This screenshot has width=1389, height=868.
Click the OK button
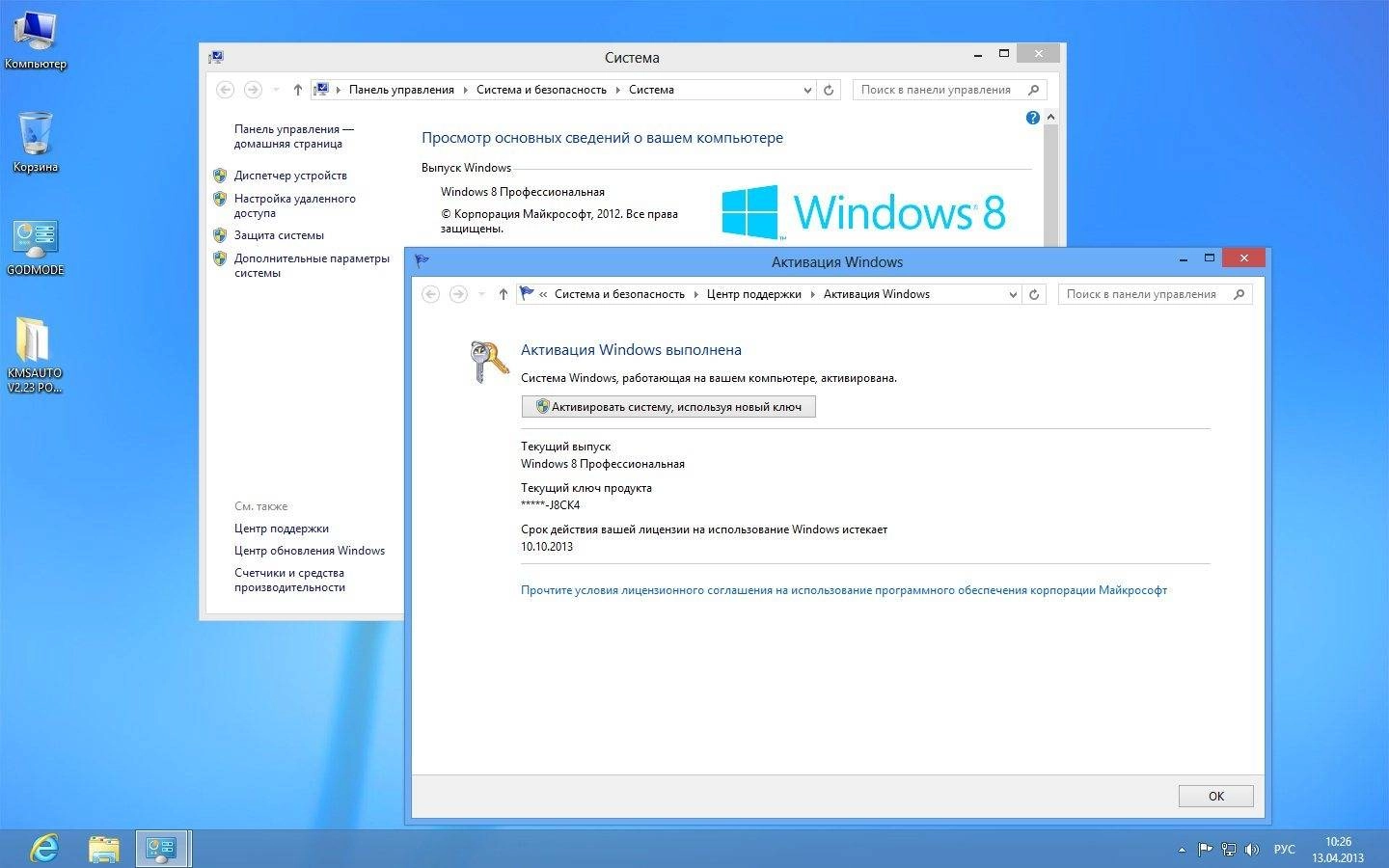tap(1215, 796)
